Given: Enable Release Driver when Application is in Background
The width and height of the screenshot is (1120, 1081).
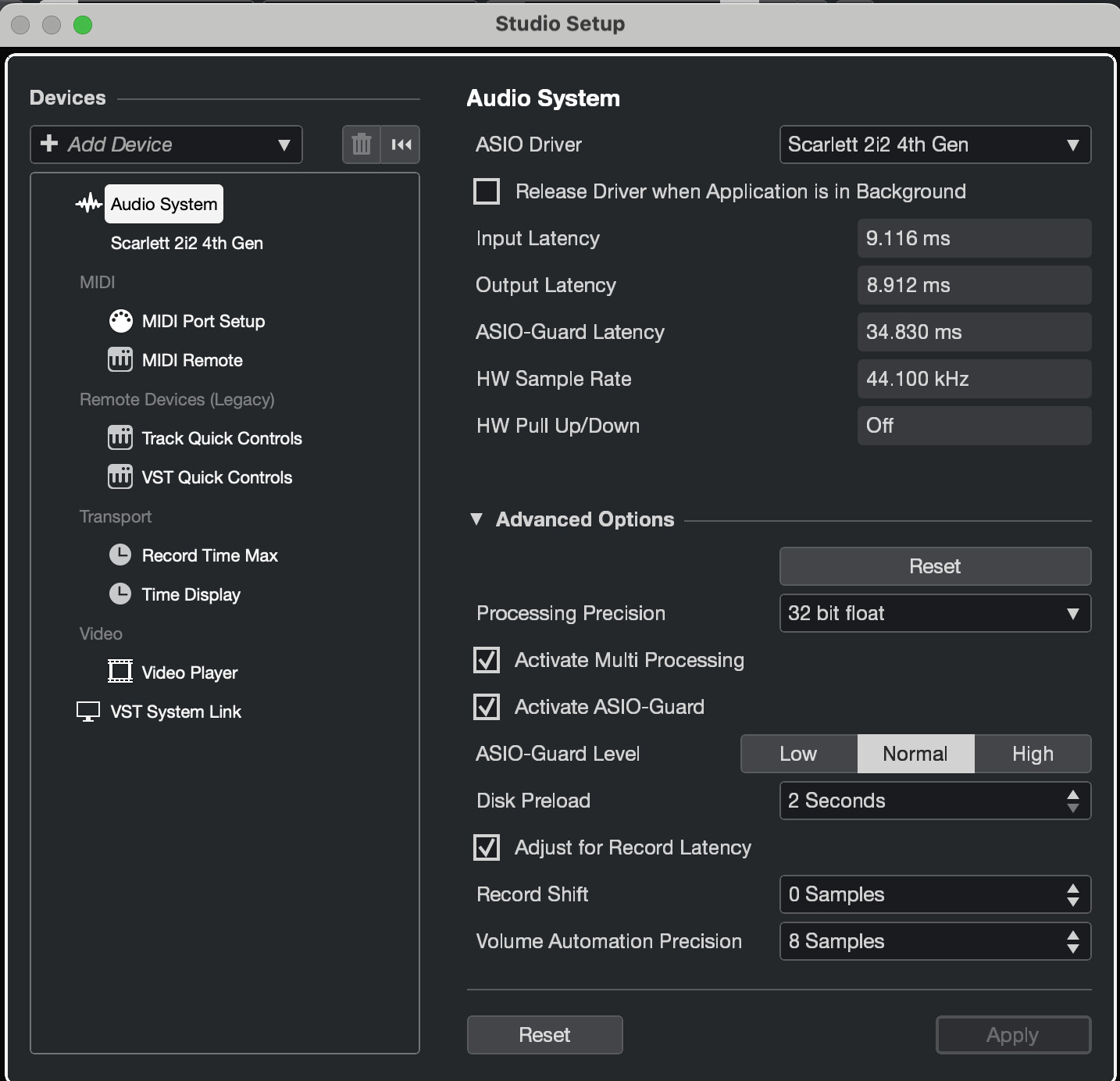Looking at the screenshot, I should pyautogui.click(x=487, y=191).
